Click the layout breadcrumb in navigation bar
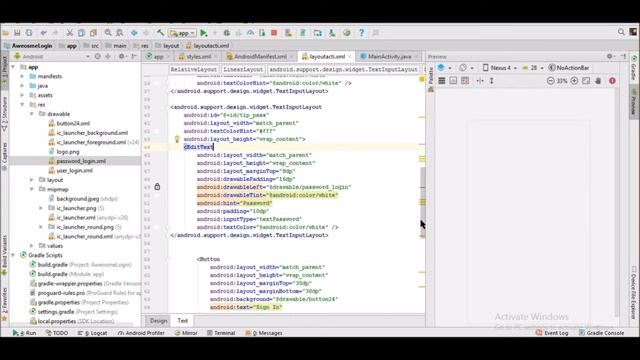The height and width of the screenshot is (360, 640). tap(167, 46)
